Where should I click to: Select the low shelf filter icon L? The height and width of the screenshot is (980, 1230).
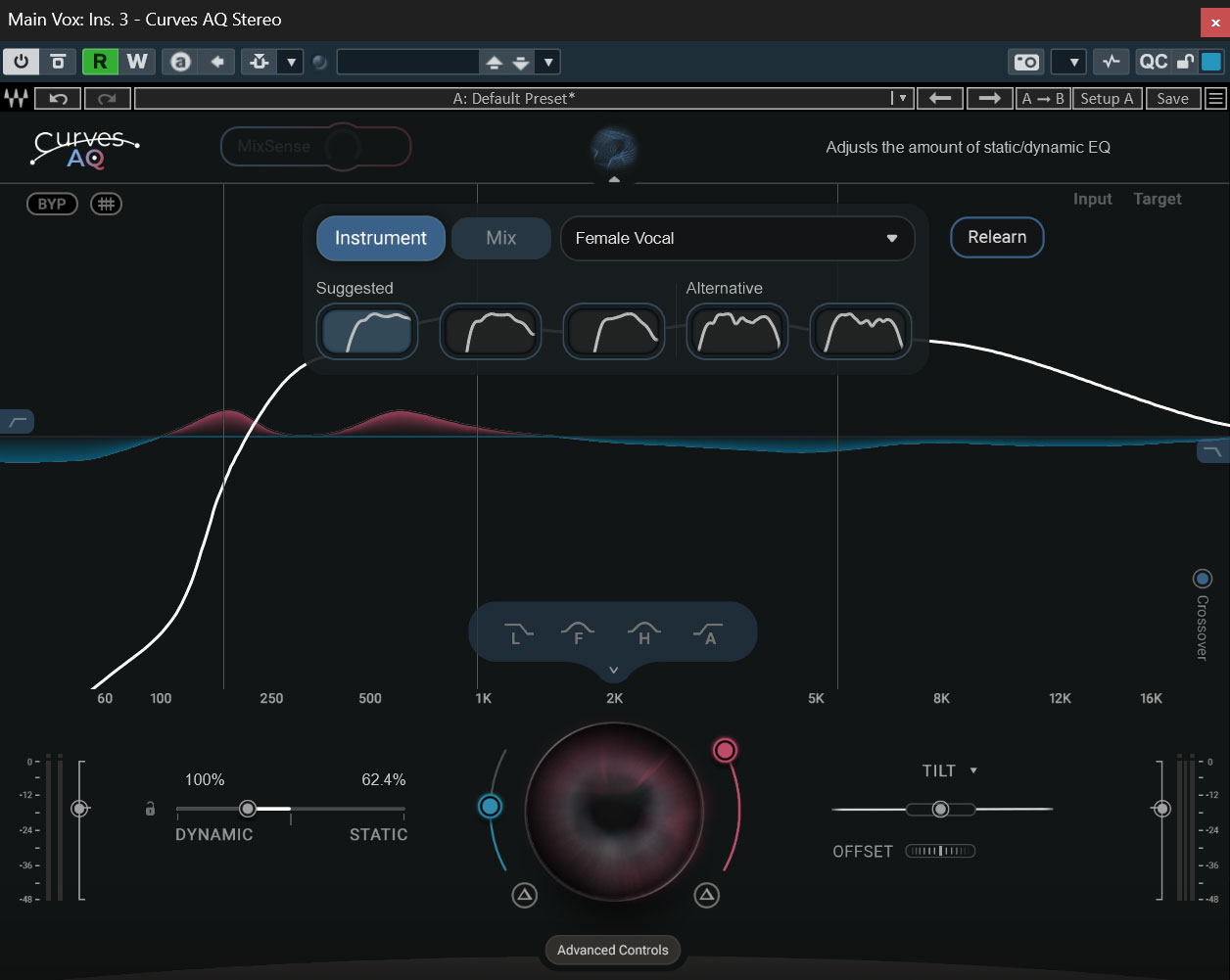click(518, 633)
